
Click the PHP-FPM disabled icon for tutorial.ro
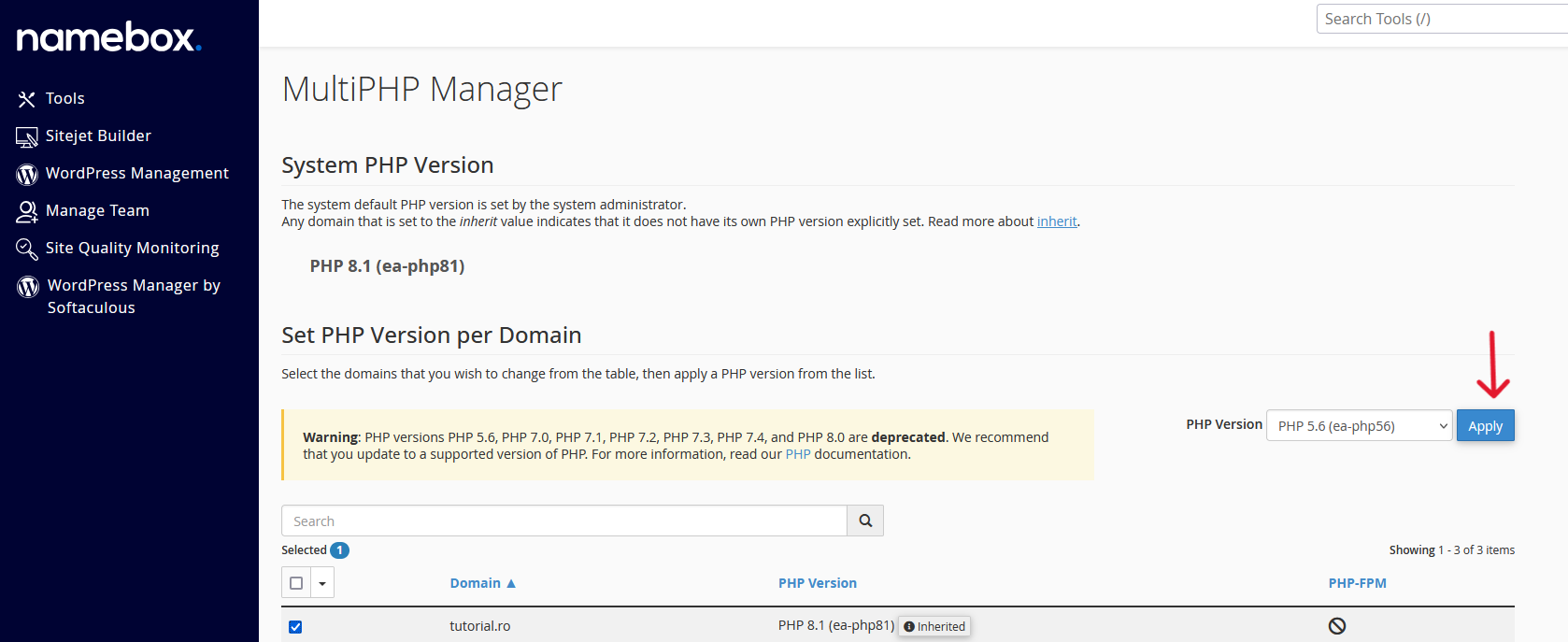[1337, 626]
